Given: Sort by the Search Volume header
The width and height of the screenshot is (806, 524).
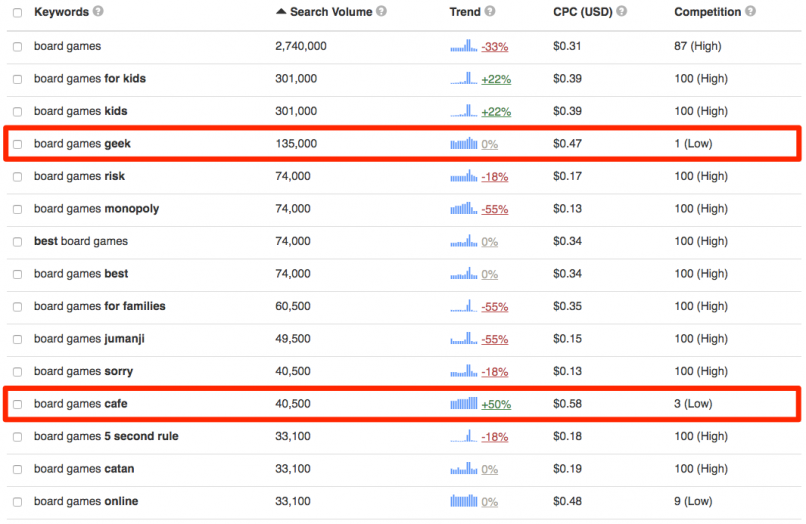Looking at the screenshot, I should click(331, 12).
